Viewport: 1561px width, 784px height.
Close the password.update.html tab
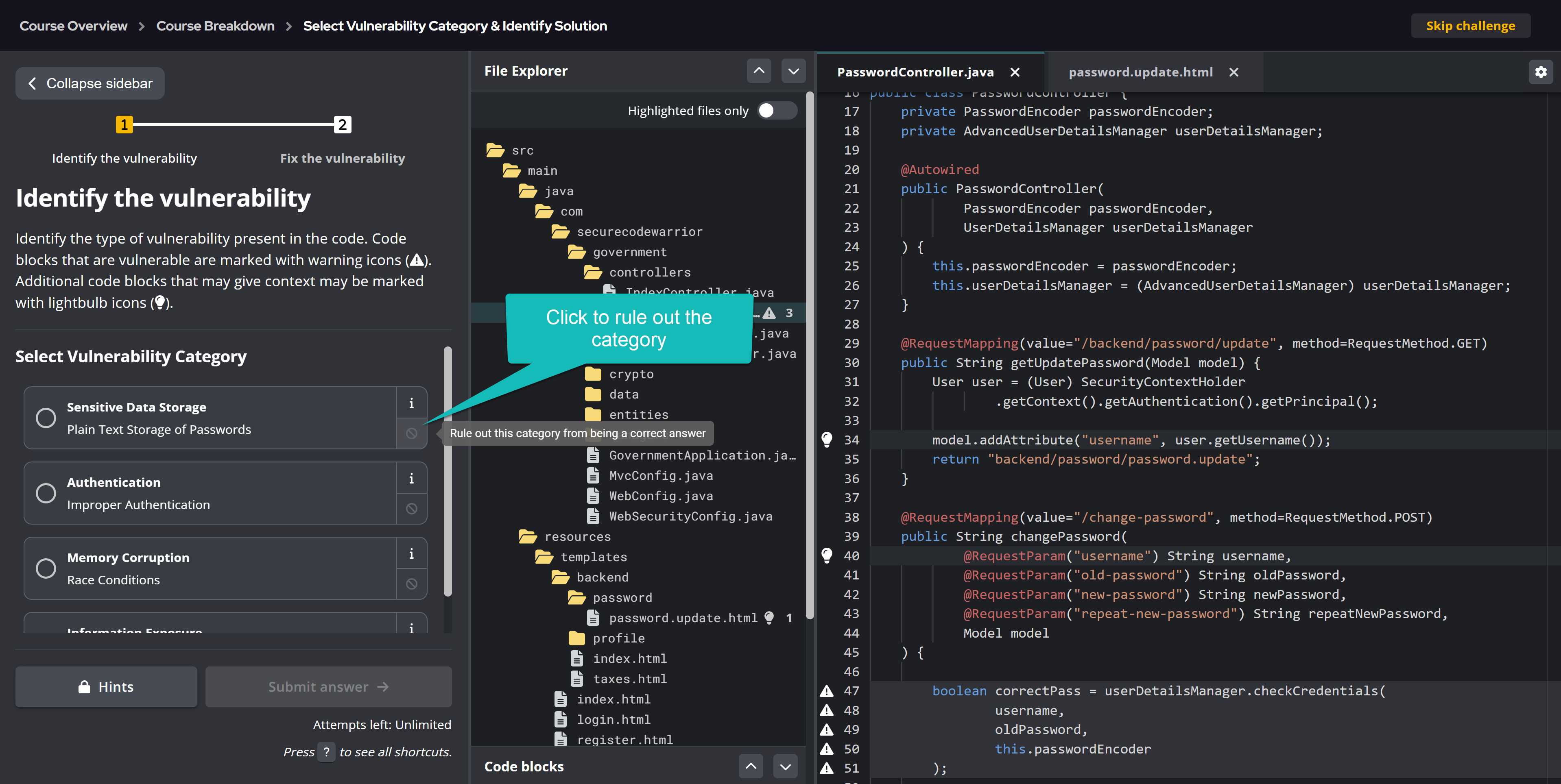tap(1234, 72)
